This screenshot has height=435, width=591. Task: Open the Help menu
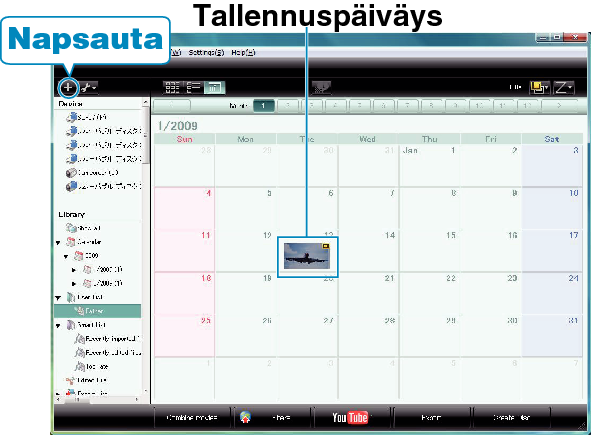[x=243, y=52]
